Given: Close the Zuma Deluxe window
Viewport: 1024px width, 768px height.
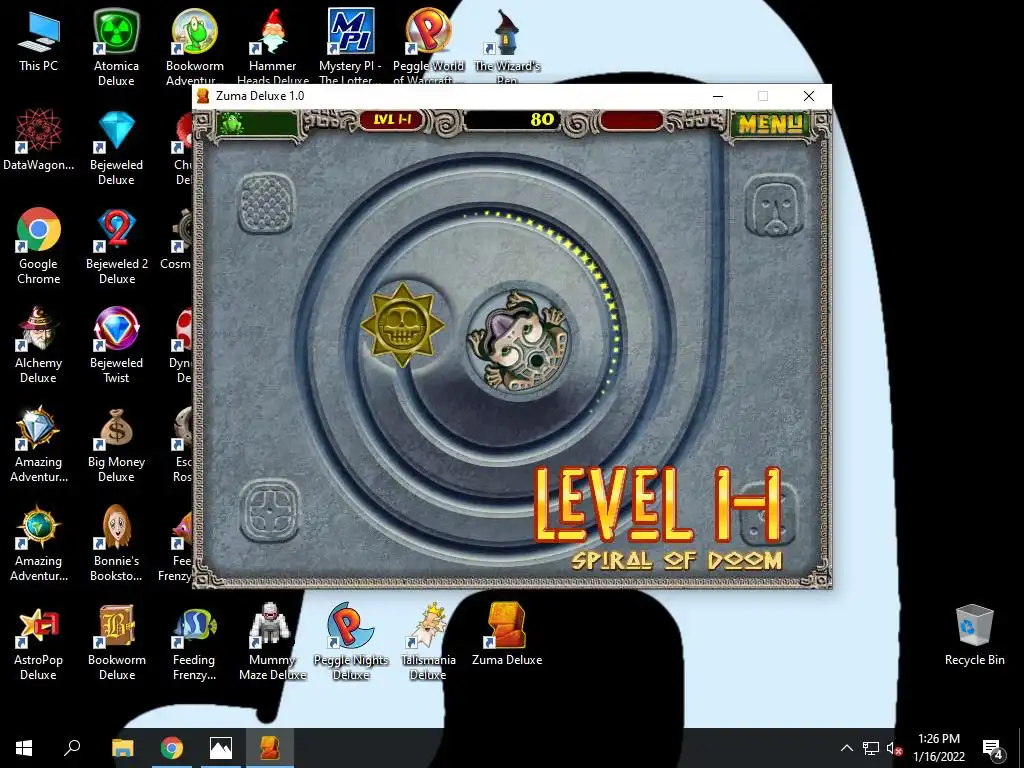Looking at the screenshot, I should click(808, 96).
